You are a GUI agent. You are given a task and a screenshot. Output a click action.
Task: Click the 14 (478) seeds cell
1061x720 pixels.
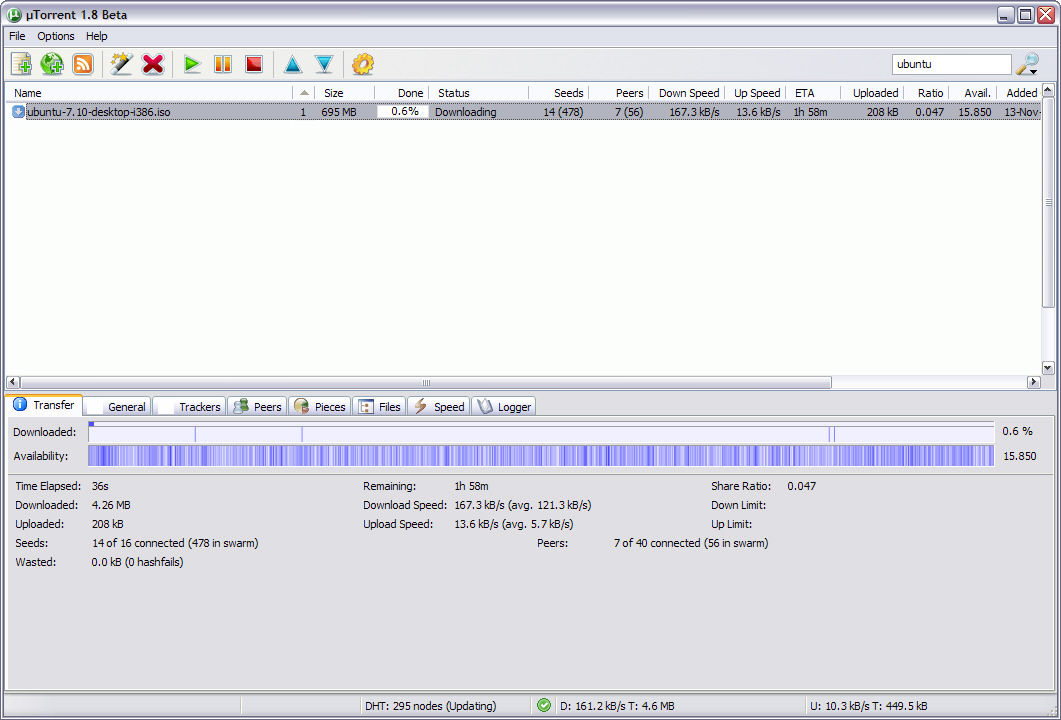[x=563, y=112]
